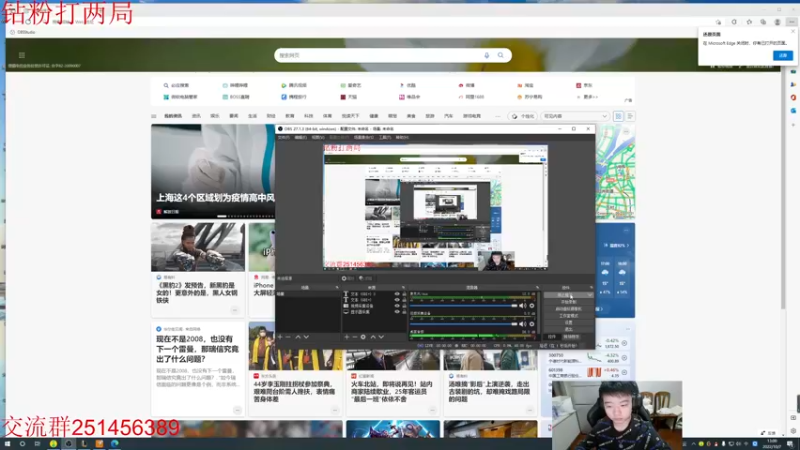Select the video capture device source row
Image resolution: width=800 pixels, height=450 pixels.
coord(374,306)
